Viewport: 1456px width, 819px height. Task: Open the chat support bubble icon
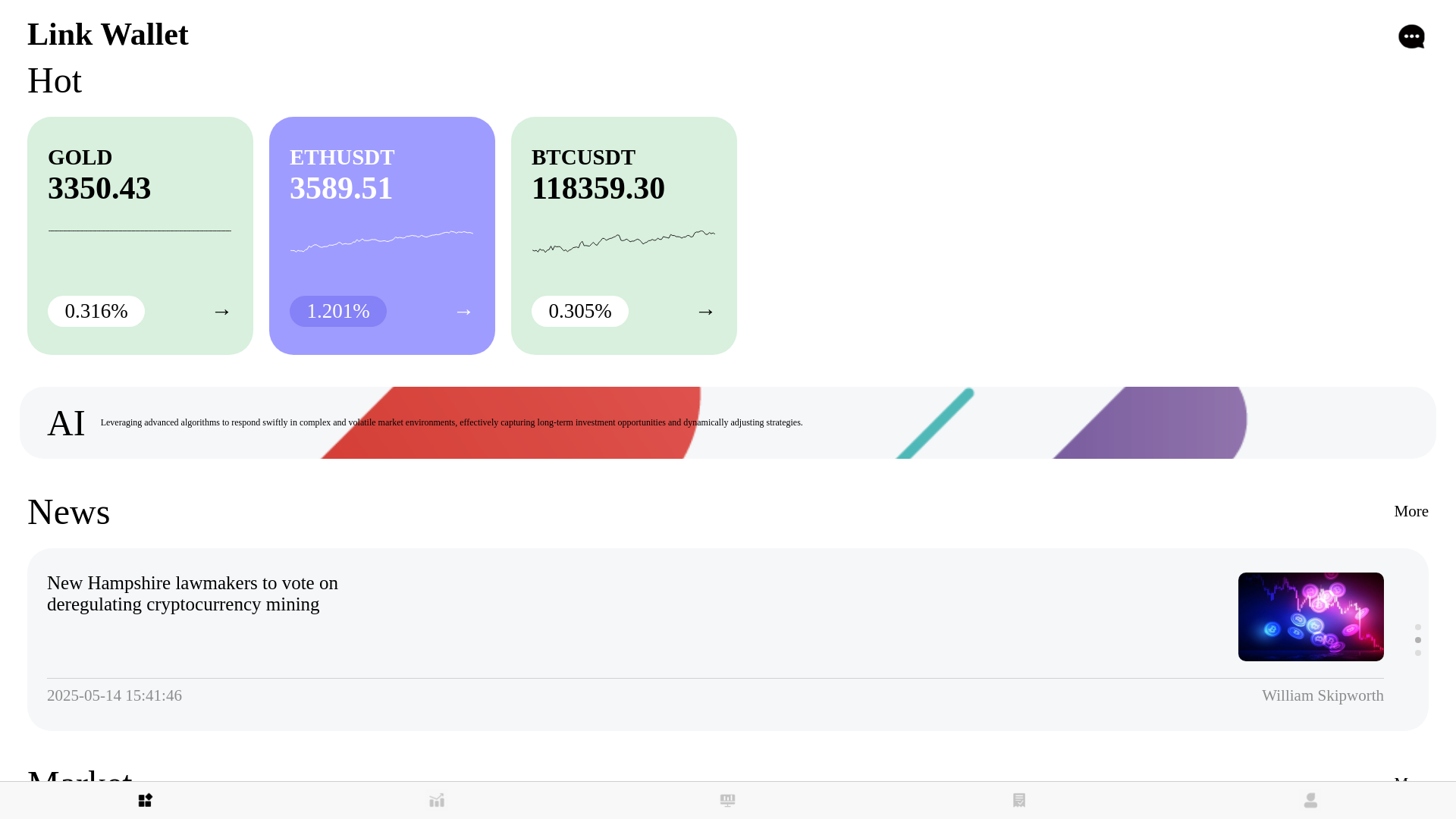pyautogui.click(x=1411, y=36)
